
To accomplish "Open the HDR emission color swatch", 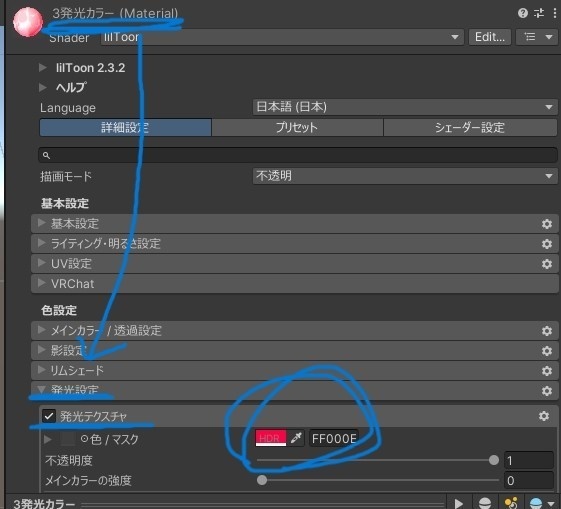I will pos(270,439).
